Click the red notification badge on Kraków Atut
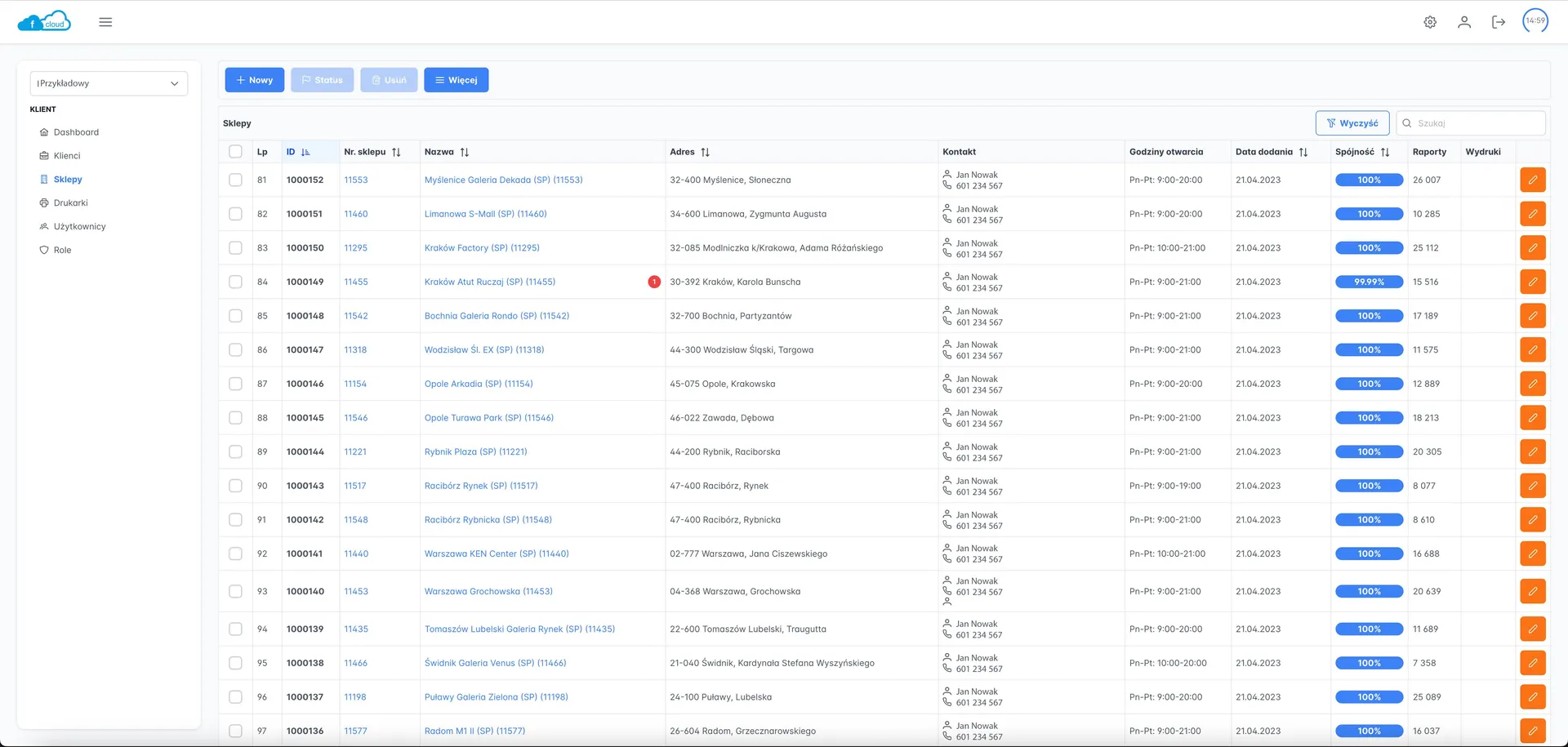Viewport: 1568px width, 747px height. pyautogui.click(x=654, y=282)
